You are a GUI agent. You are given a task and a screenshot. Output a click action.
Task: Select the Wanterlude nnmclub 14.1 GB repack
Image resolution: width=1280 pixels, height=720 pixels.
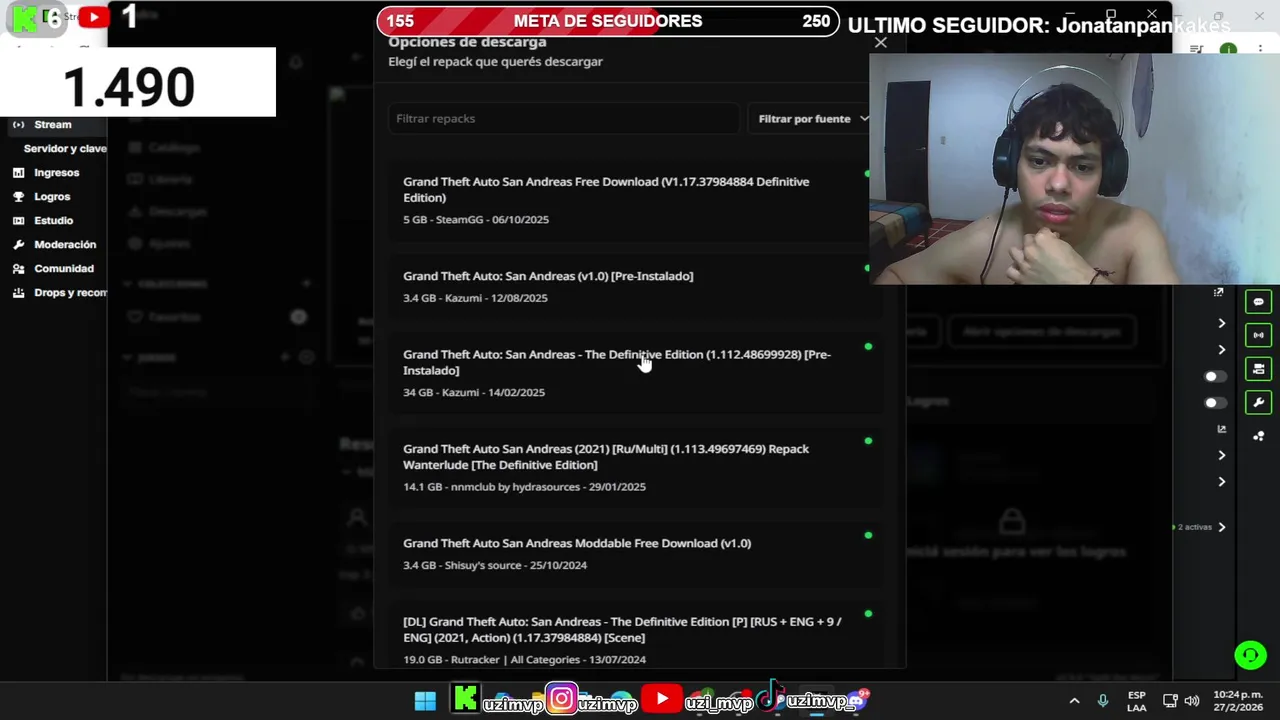635,467
